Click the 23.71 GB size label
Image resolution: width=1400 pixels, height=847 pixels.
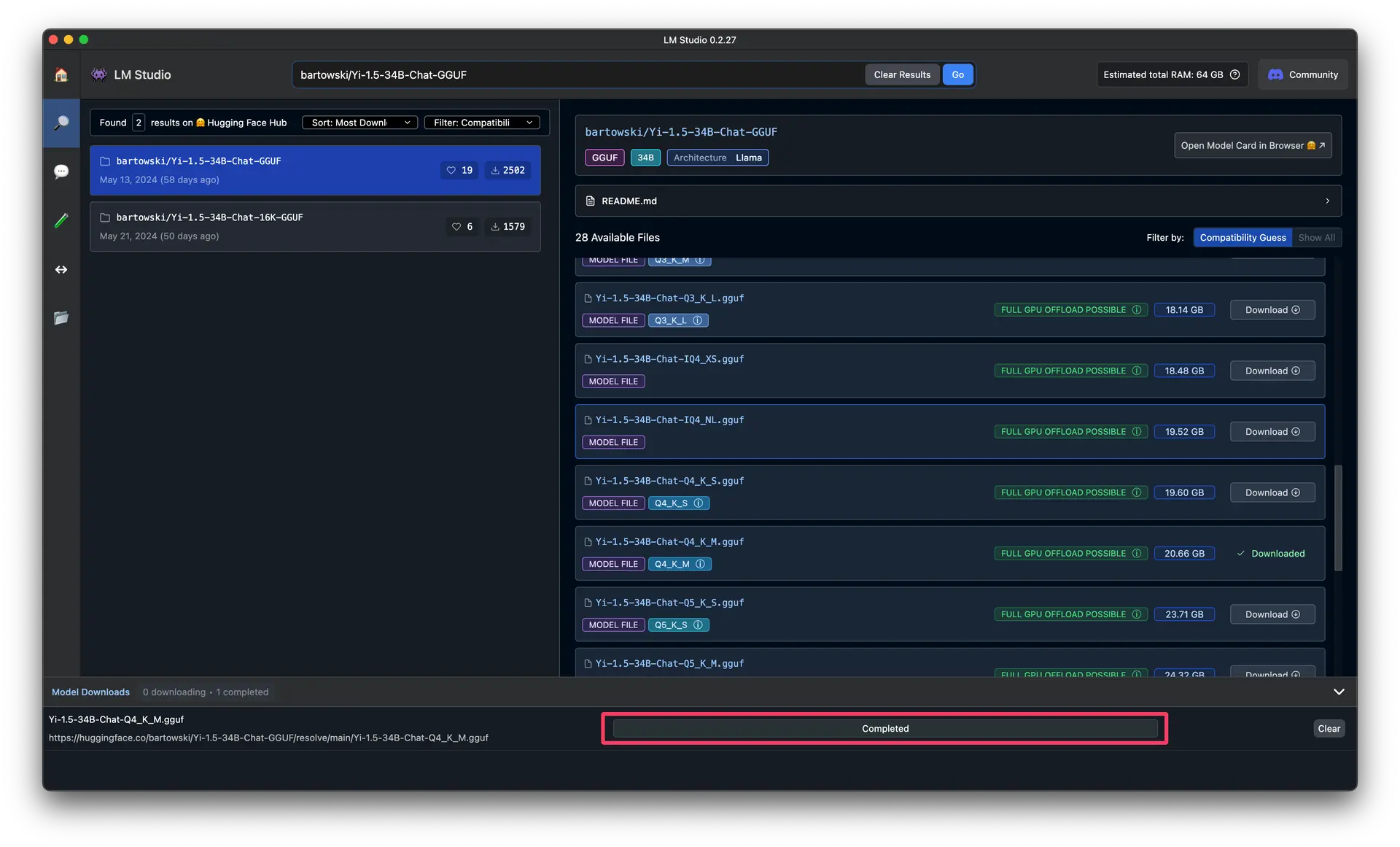pyautogui.click(x=1184, y=614)
